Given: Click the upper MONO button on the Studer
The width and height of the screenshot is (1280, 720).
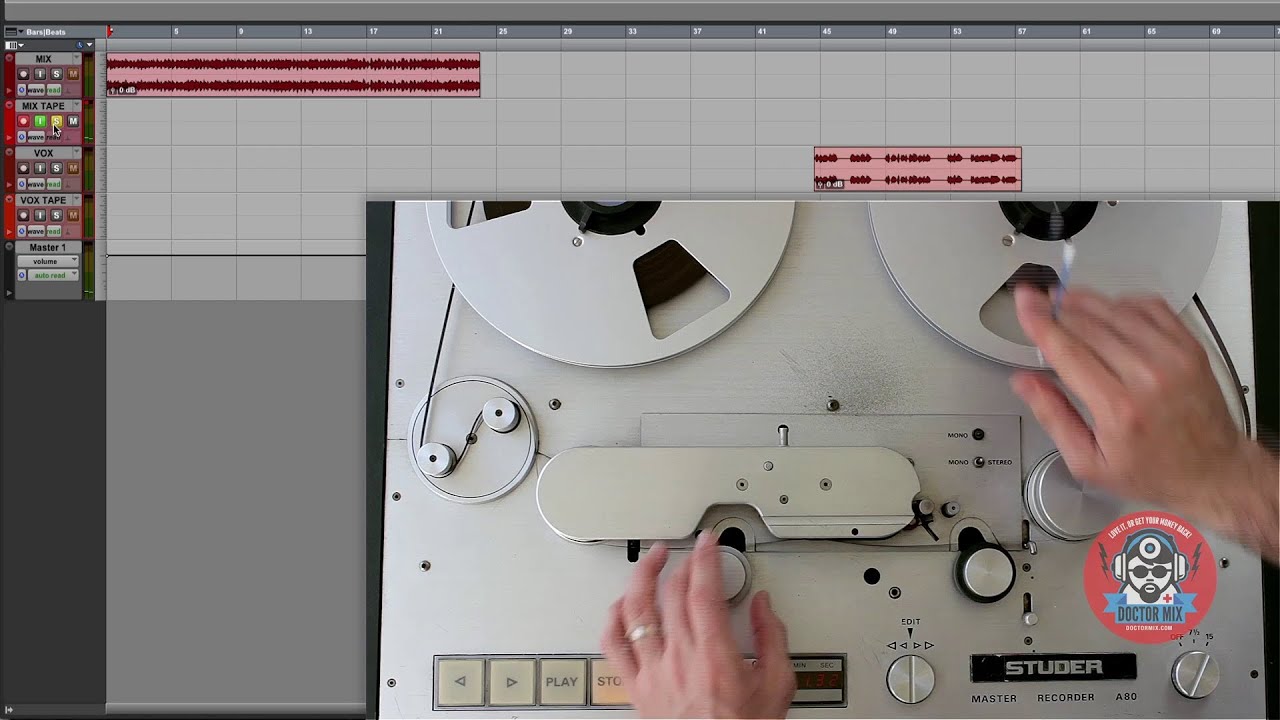Looking at the screenshot, I should coord(978,434).
